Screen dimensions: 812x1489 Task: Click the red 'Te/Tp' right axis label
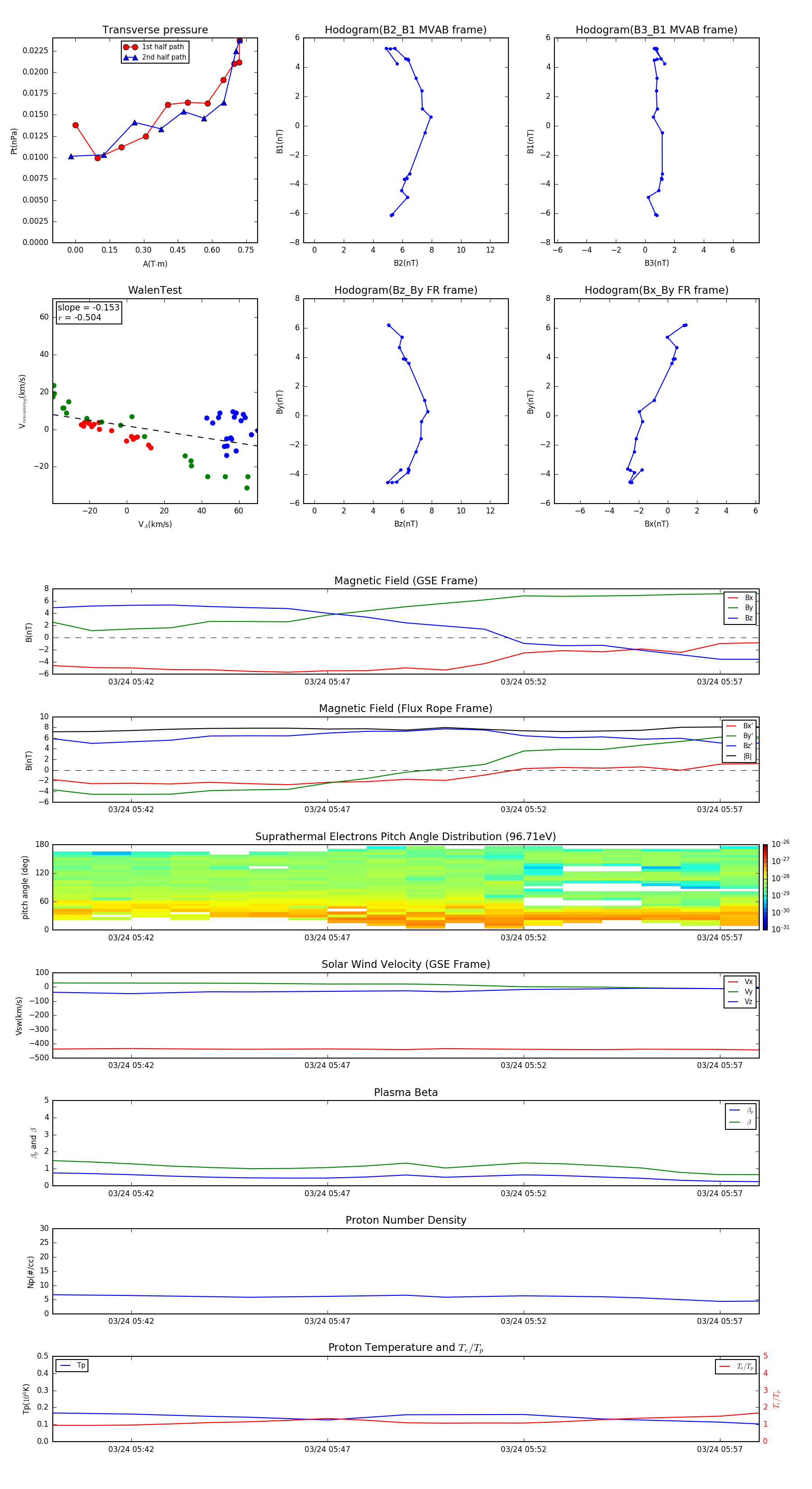(776, 1399)
